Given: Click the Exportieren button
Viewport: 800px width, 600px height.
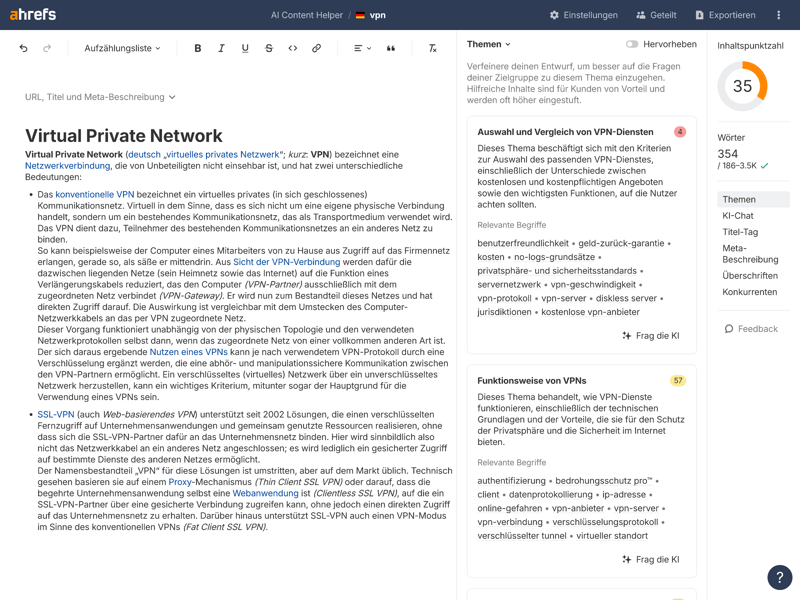Looking at the screenshot, I should click(x=725, y=15).
